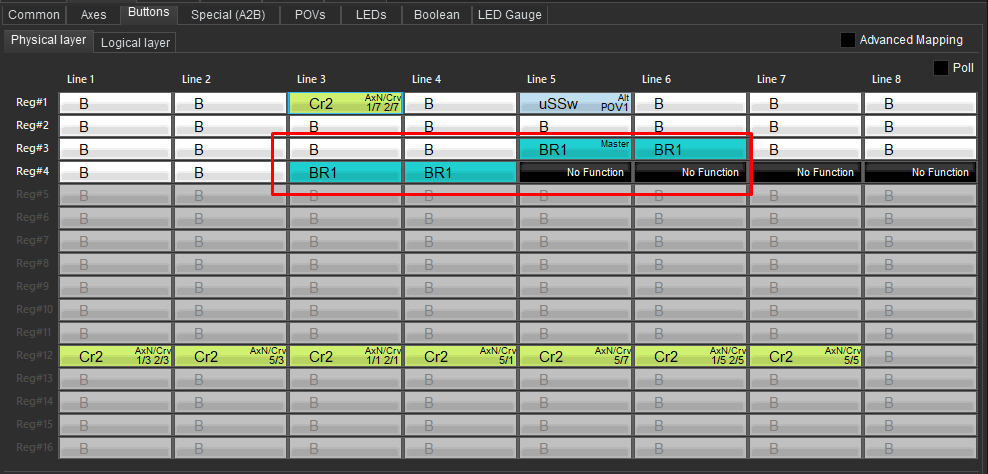Select No Function cell at Reg#4 Line 5
988x474 pixels.
coord(576,172)
